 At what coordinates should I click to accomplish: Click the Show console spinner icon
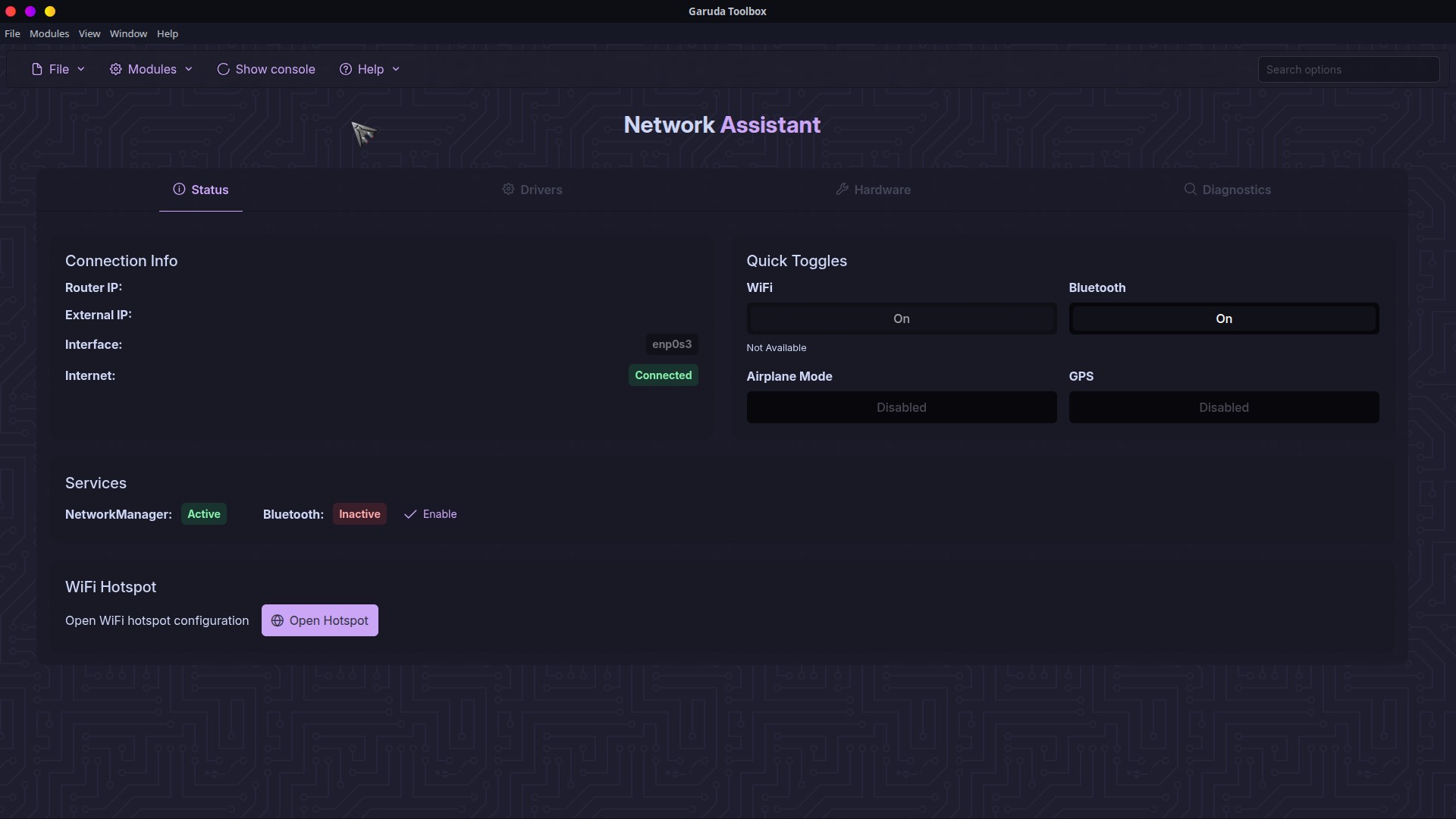(x=223, y=69)
